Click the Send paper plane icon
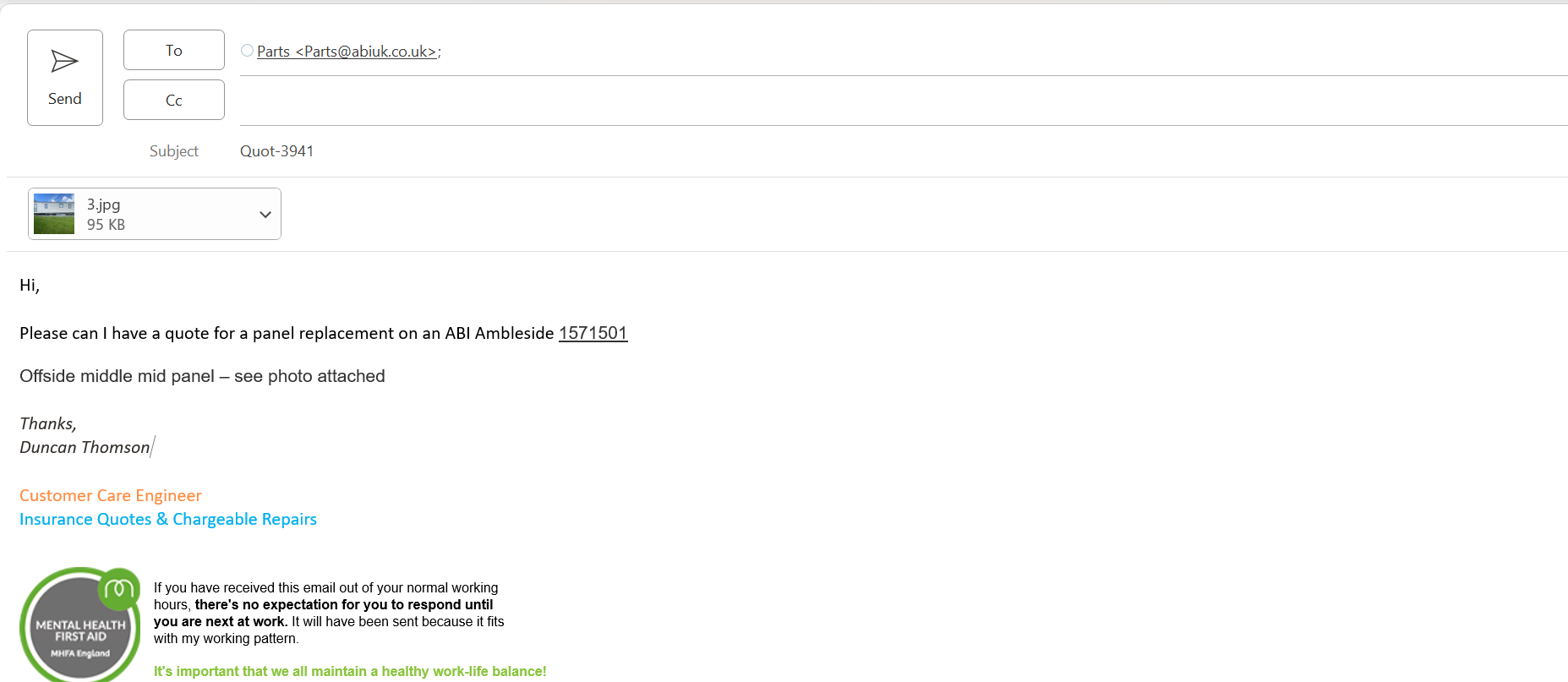This screenshot has width=1568, height=682. coord(64,62)
